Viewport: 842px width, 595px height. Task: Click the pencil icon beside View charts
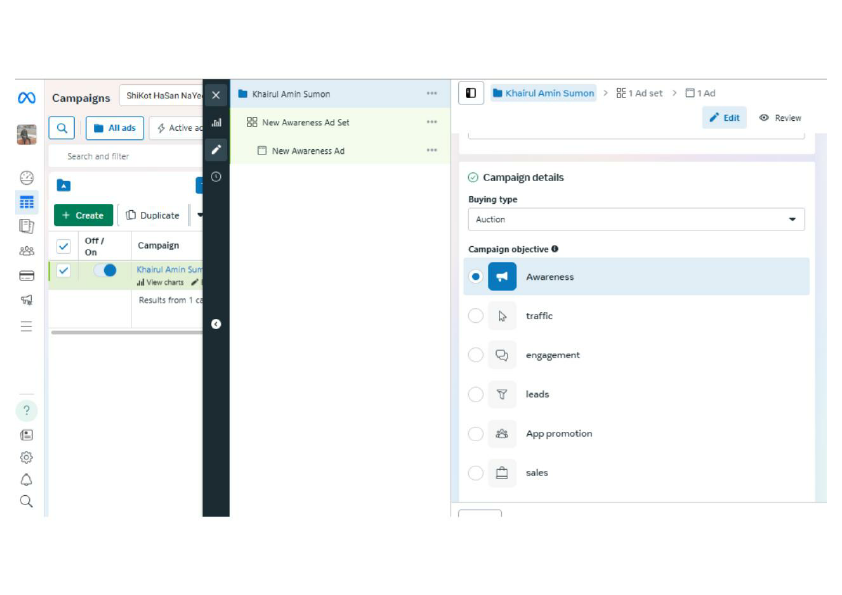coord(194,282)
